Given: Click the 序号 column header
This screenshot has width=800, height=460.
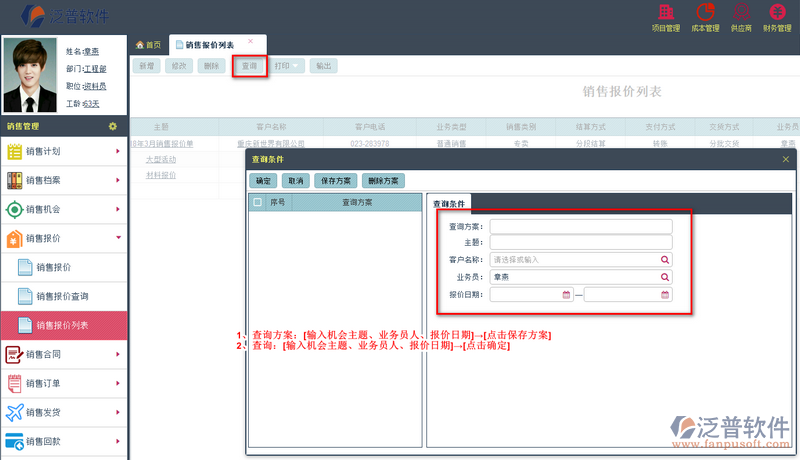Looking at the screenshot, I should click(x=278, y=202).
